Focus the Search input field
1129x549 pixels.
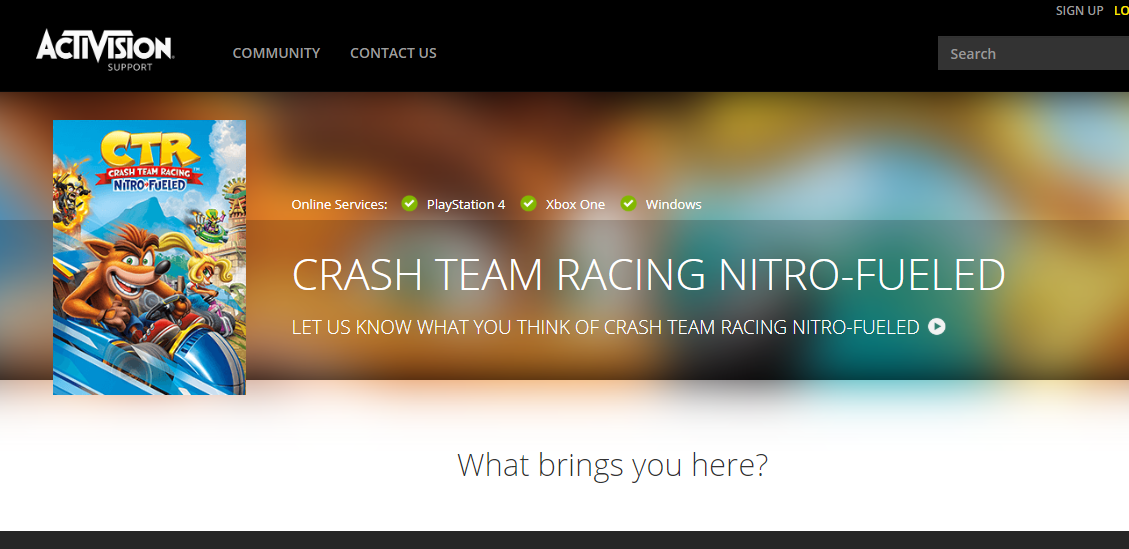(1033, 53)
